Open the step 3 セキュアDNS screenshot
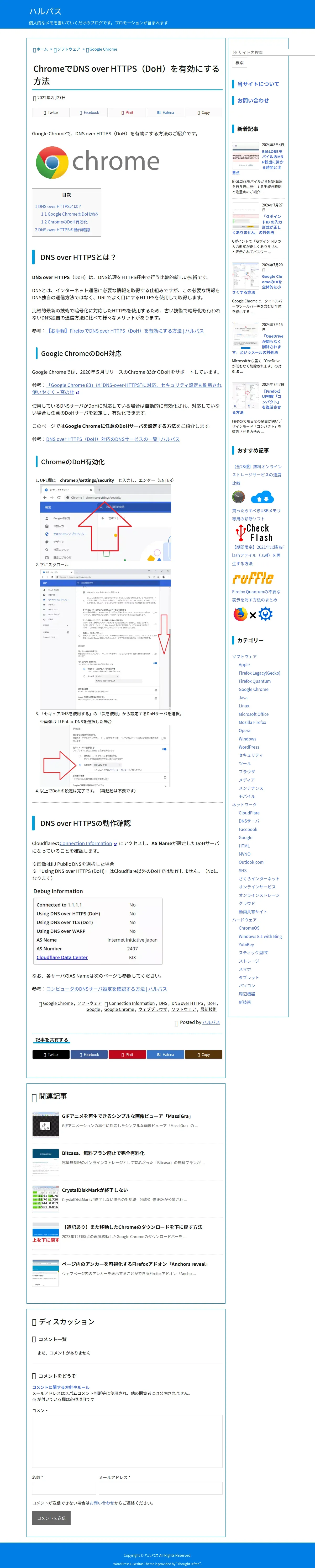Screen dimensions: 315x1568 pyautogui.click(x=106, y=756)
